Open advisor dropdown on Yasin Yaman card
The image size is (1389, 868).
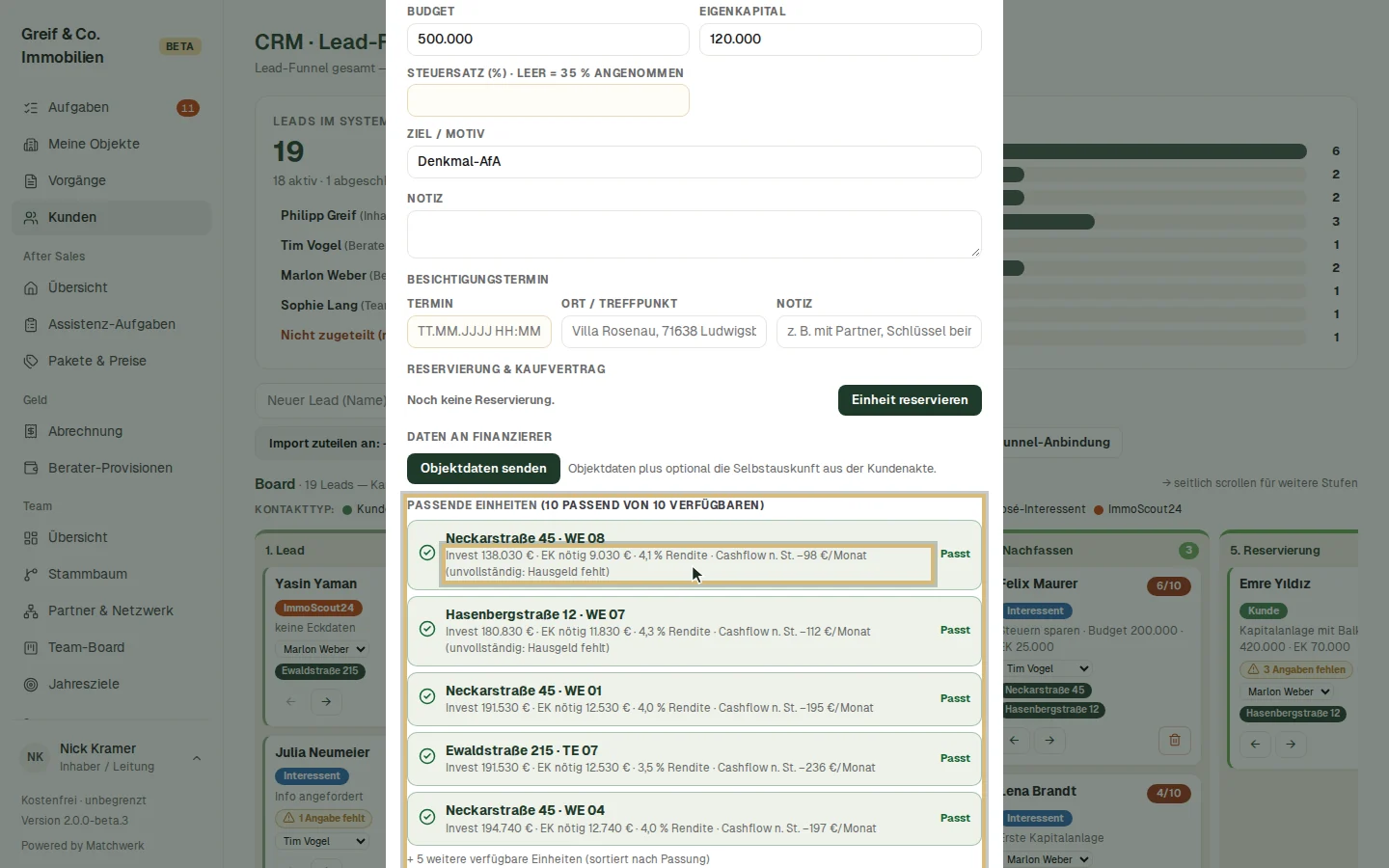pyautogui.click(x=322, y=649)
